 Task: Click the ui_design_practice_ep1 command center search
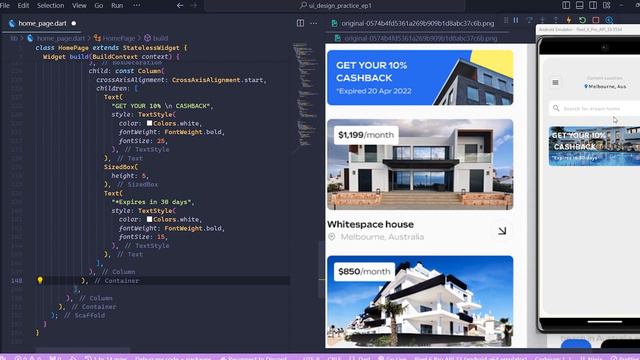(x=335, y=5)
